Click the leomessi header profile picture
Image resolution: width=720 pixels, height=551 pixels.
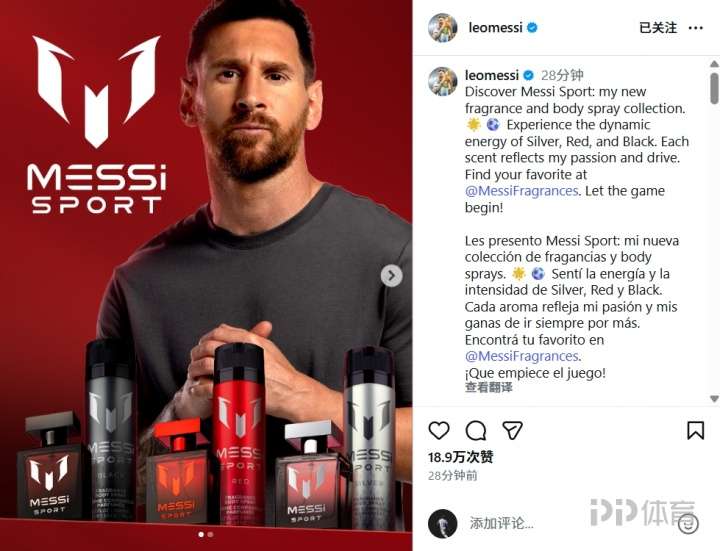pos(443,28)
